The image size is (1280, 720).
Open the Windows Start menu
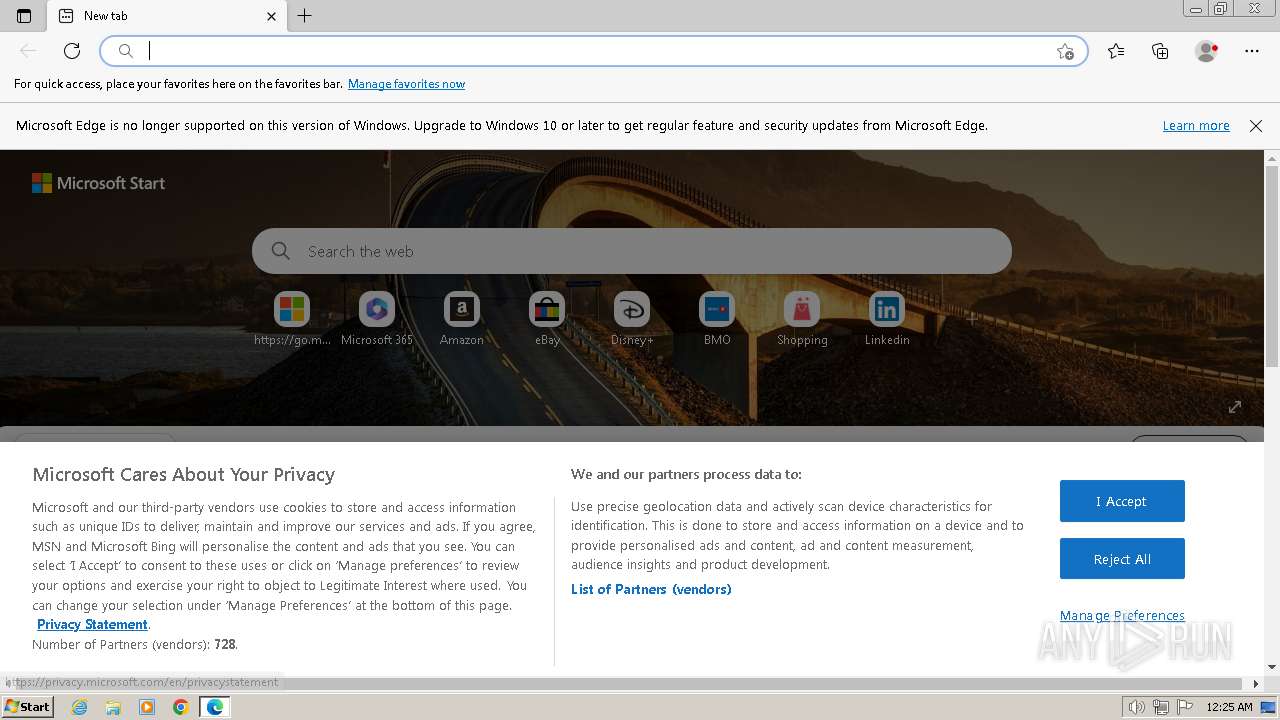27,707
